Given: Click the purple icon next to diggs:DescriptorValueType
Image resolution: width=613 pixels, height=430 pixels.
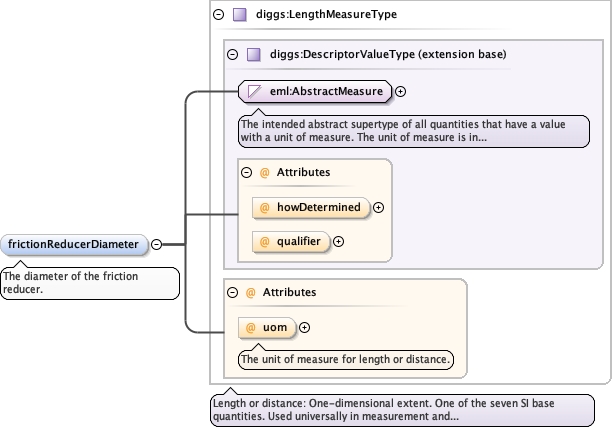Looking at the screenshot, I should [252, 55].
